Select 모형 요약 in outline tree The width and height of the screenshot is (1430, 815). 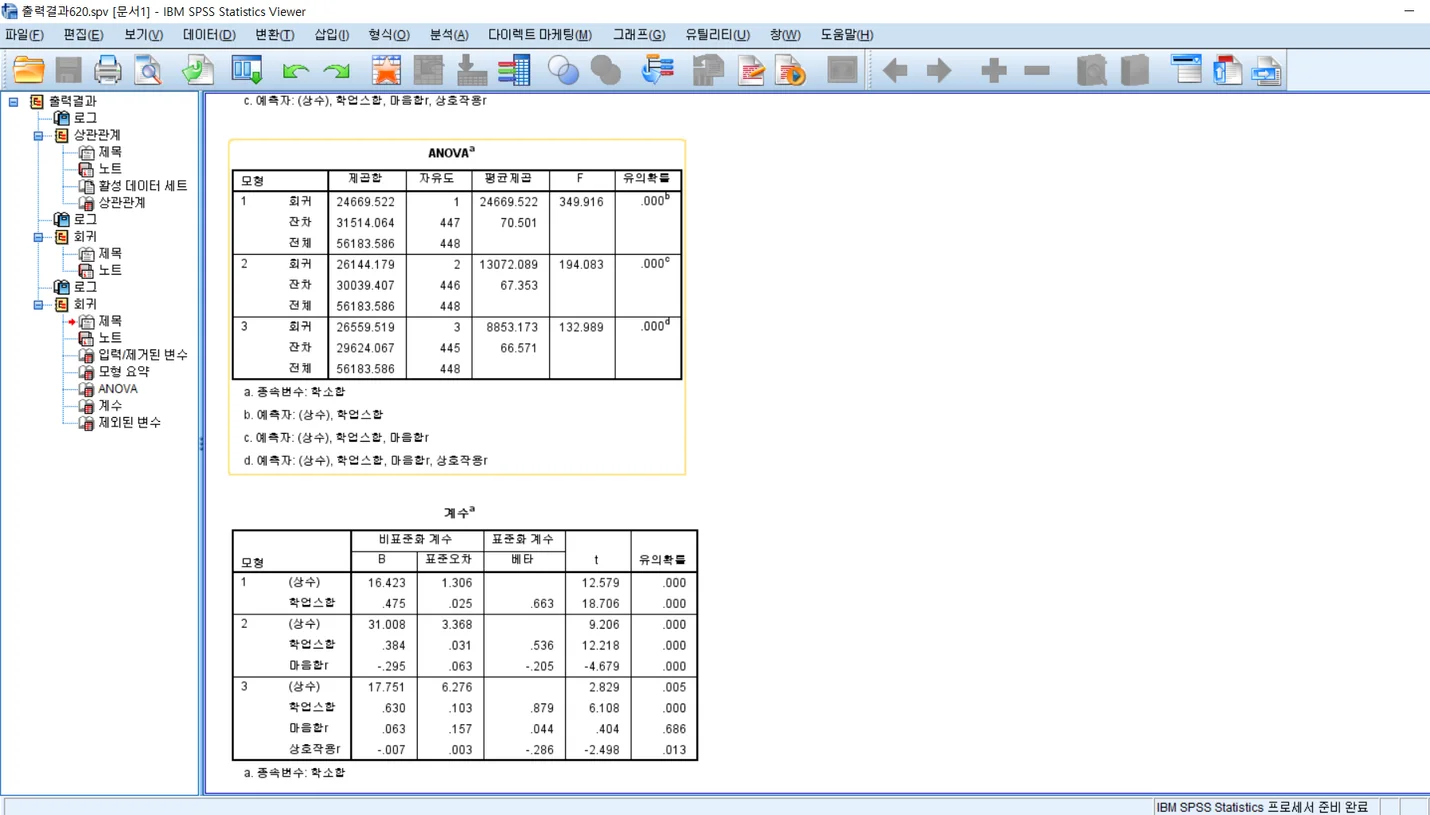(124, 372)
